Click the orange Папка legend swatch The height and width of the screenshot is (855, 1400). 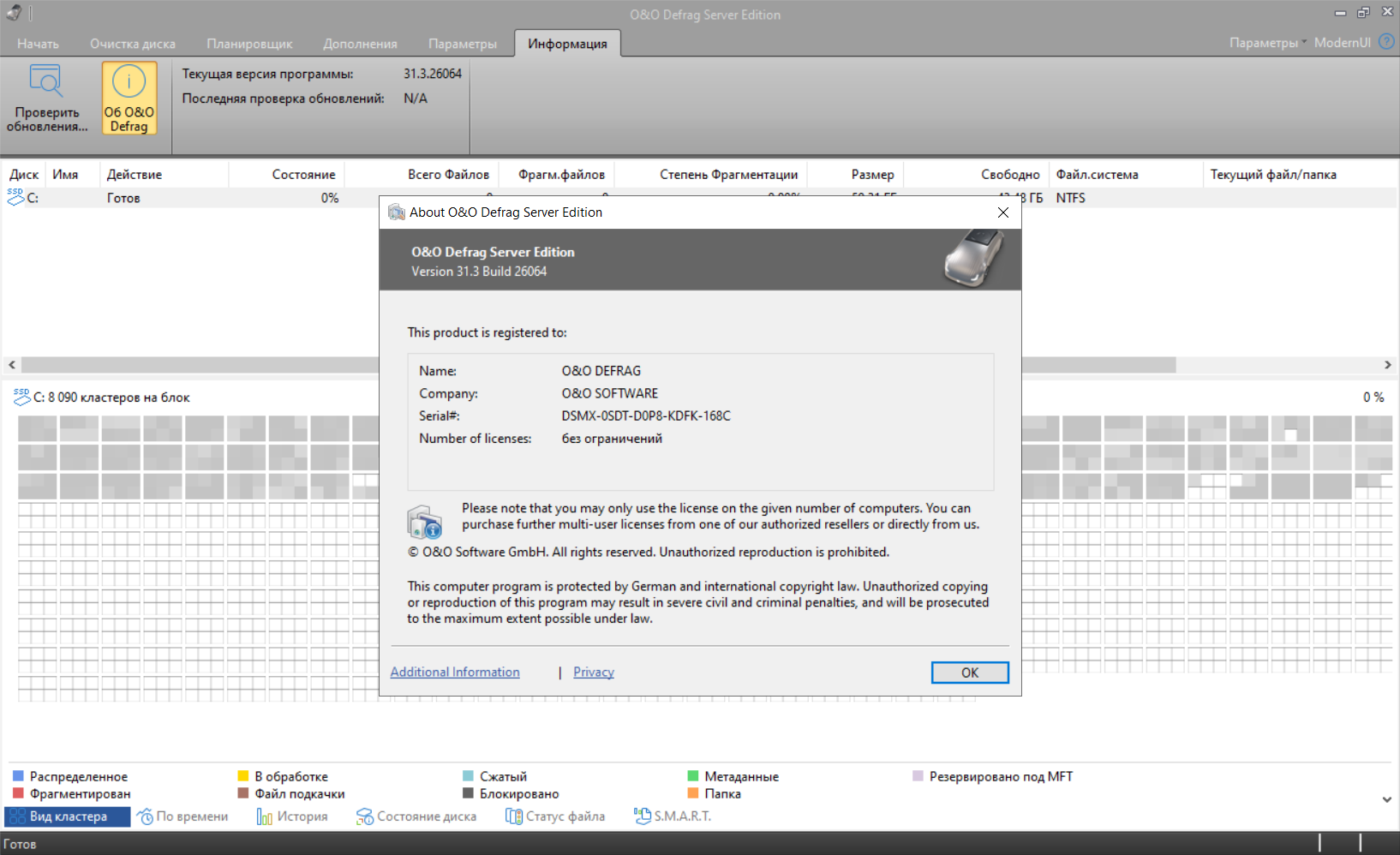[x=693, y=793]
